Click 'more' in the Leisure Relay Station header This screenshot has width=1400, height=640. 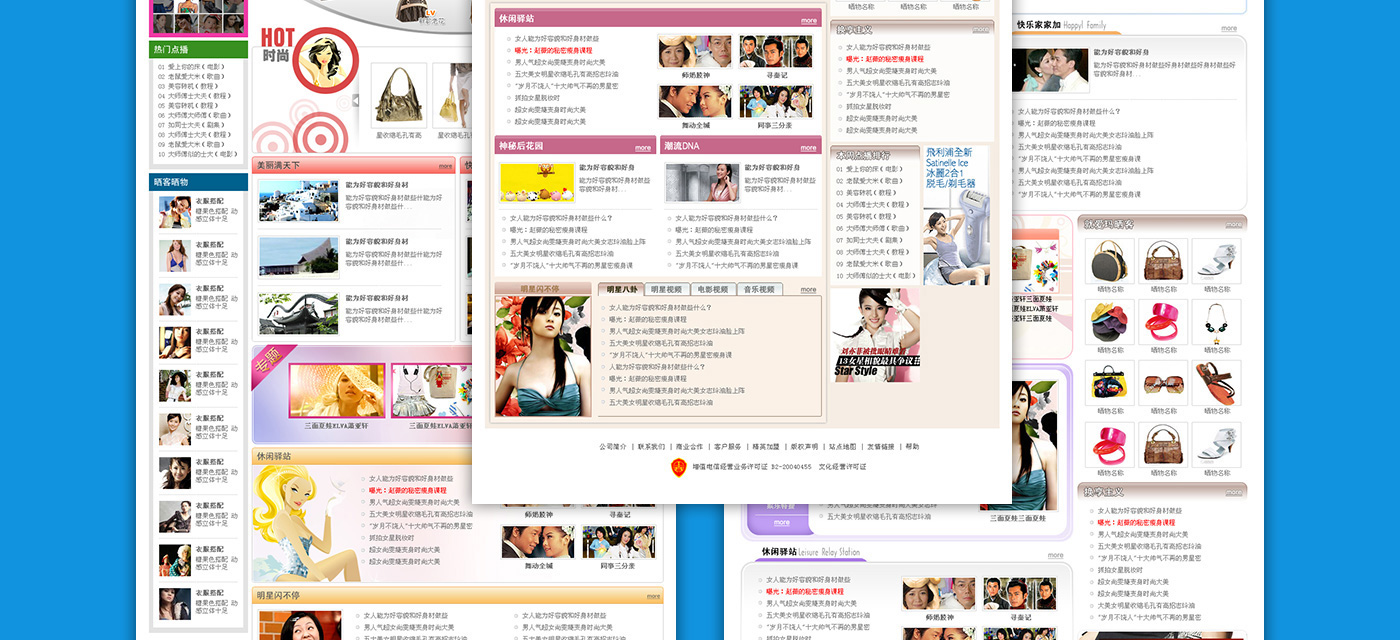tap(1055, 555)
